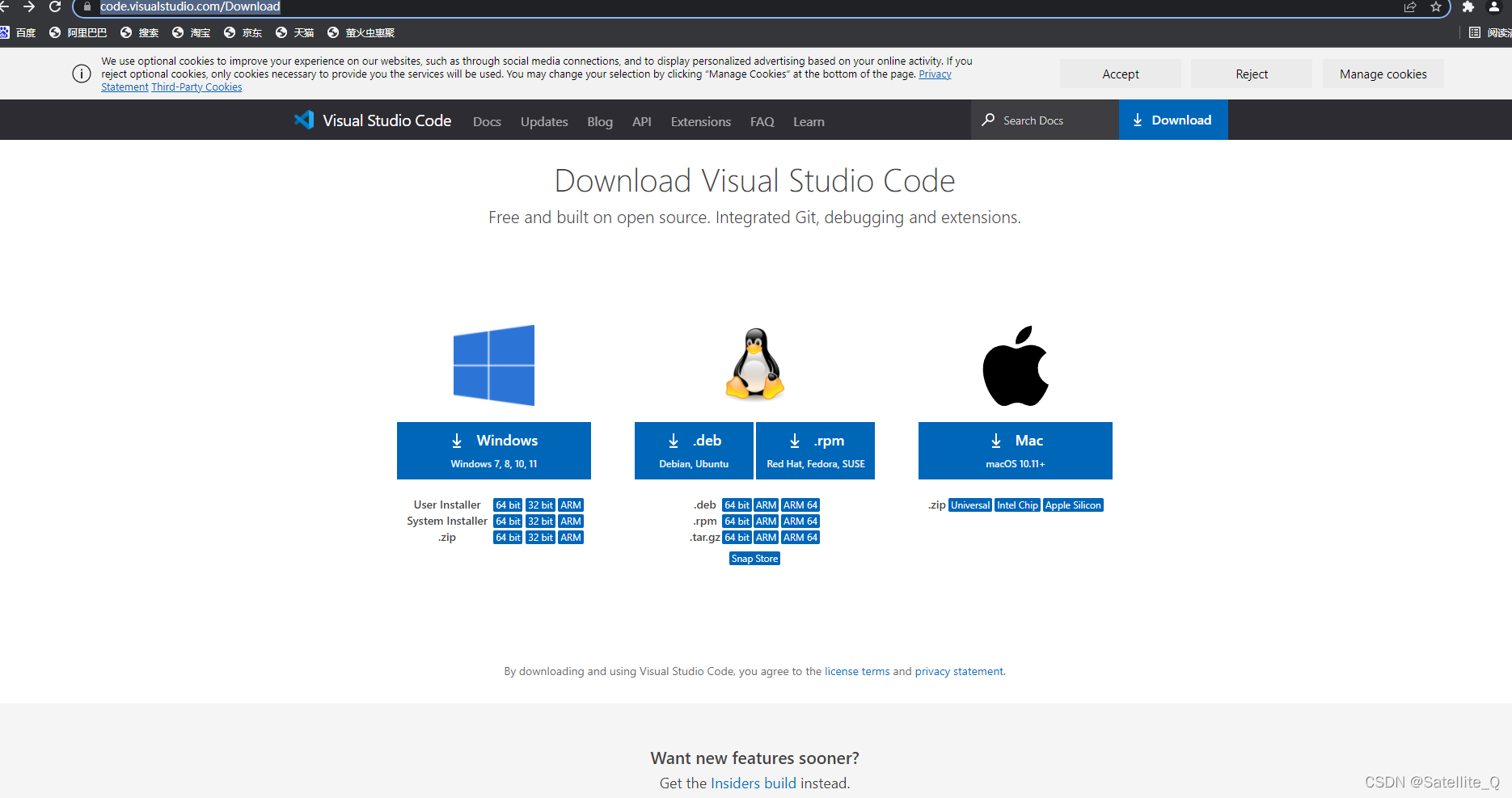Click the cookie notice info icon
1512x798 pixels.
tap(82, 74)
